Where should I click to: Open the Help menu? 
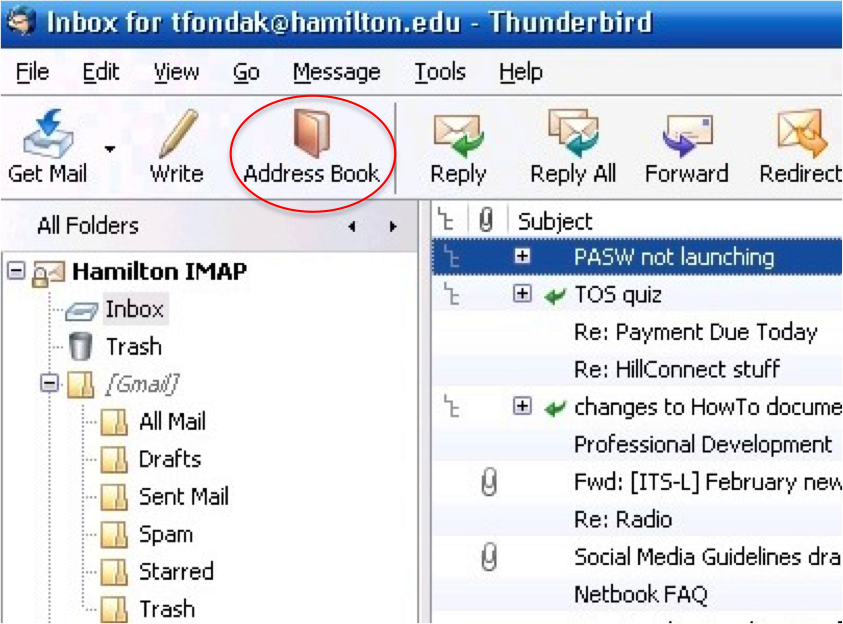(x=520, y=72)
